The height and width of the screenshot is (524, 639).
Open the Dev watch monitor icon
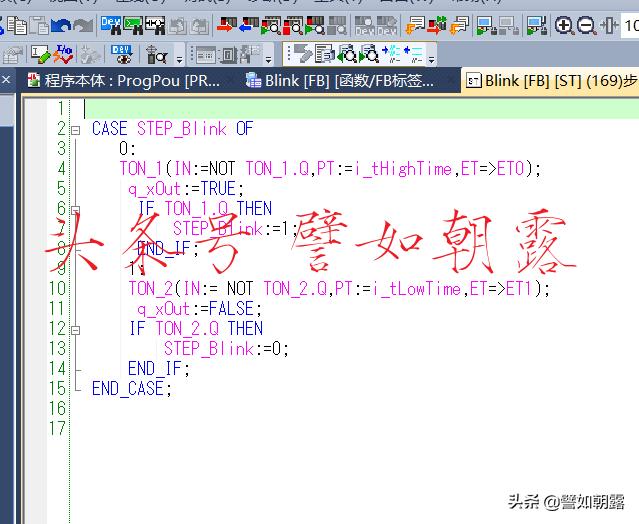point(121,54)
